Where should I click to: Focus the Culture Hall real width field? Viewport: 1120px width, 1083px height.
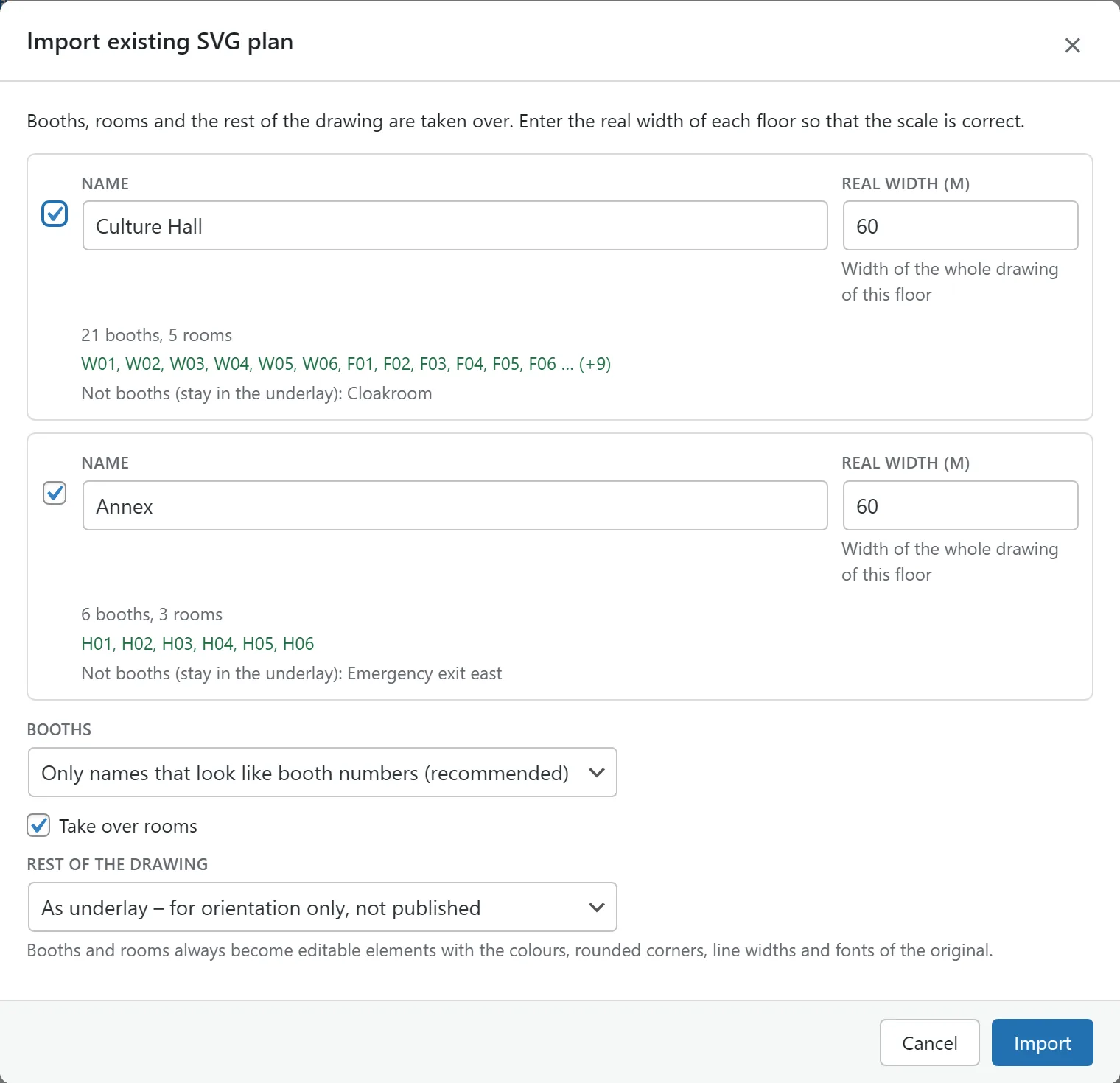960,225
